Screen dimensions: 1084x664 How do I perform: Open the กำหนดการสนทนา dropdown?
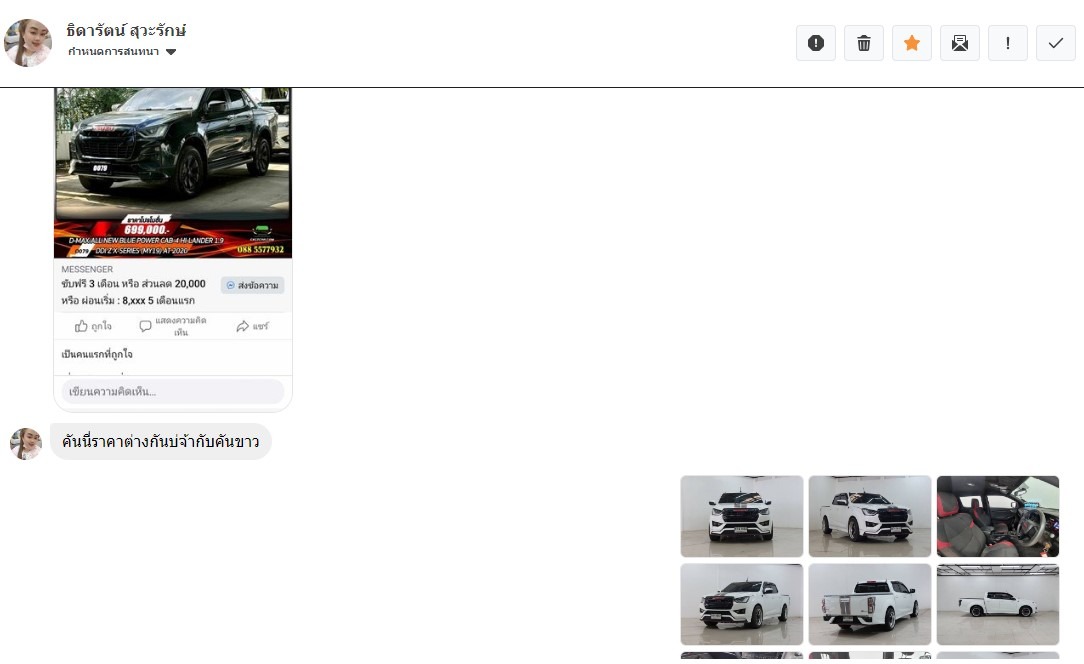click(x=122, y=52)
